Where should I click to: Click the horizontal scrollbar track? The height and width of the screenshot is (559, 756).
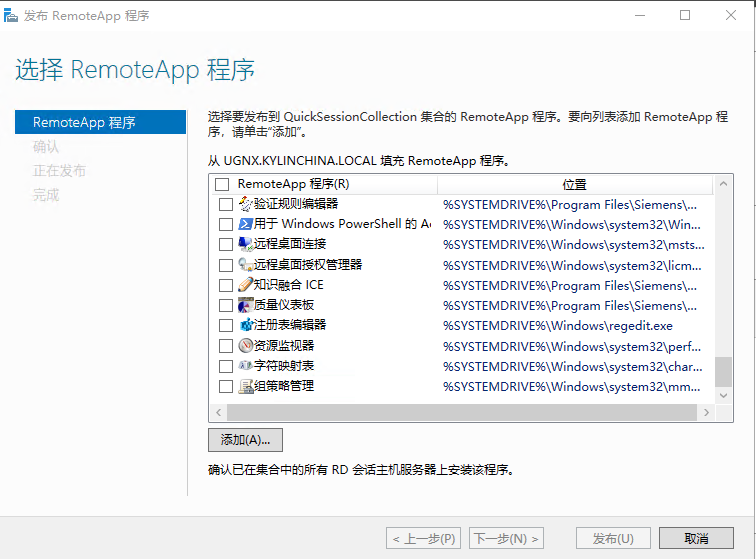coord(462,412)
